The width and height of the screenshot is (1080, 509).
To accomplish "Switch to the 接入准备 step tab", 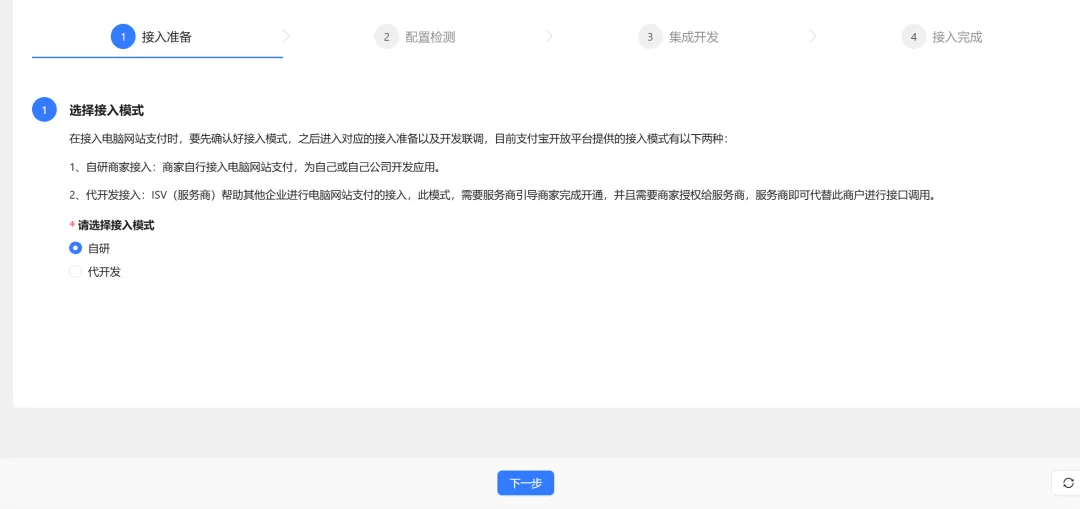I will [166, 37].
